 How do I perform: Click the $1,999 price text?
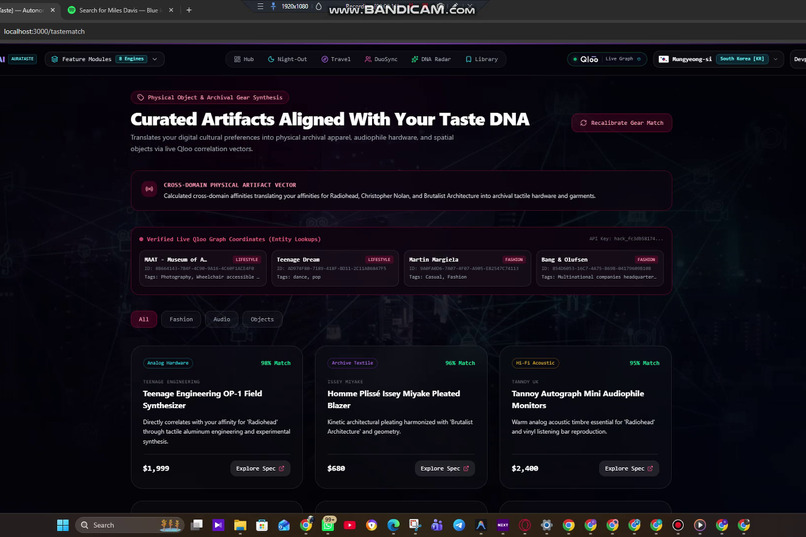pyautogui.click(x=156, y=468)
